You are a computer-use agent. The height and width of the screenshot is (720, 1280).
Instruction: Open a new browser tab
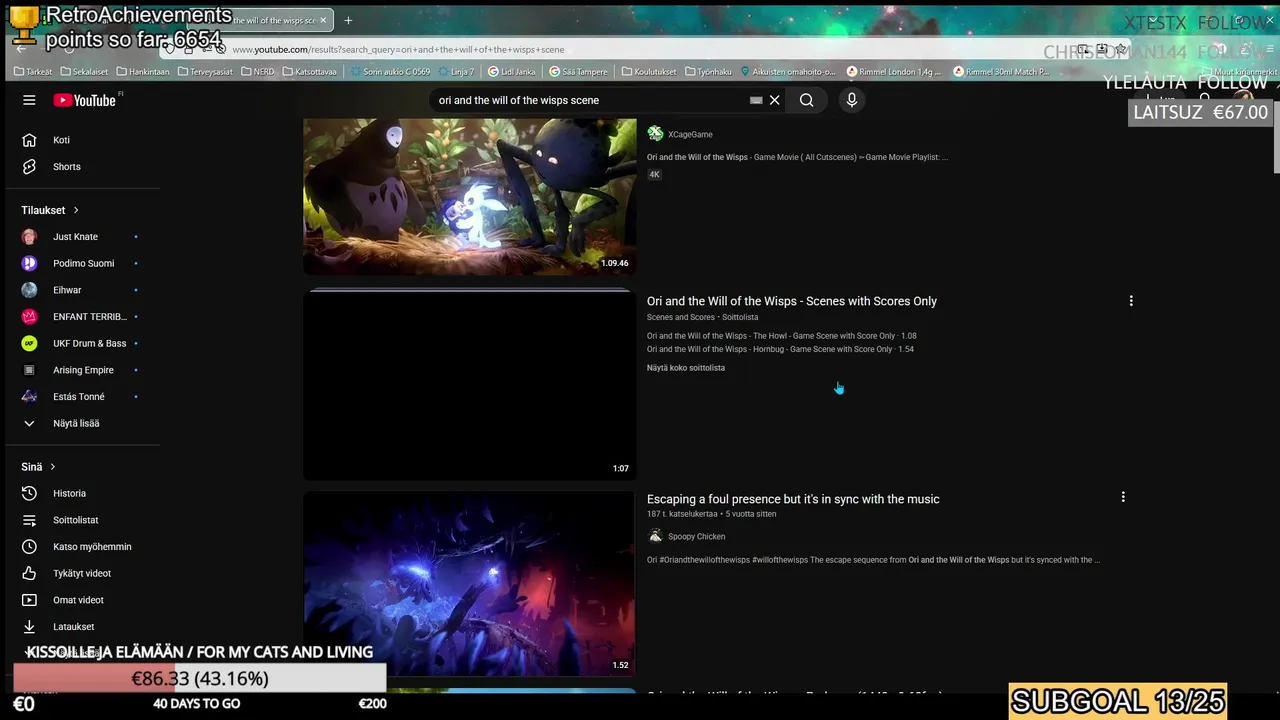[x=348, y=20]
